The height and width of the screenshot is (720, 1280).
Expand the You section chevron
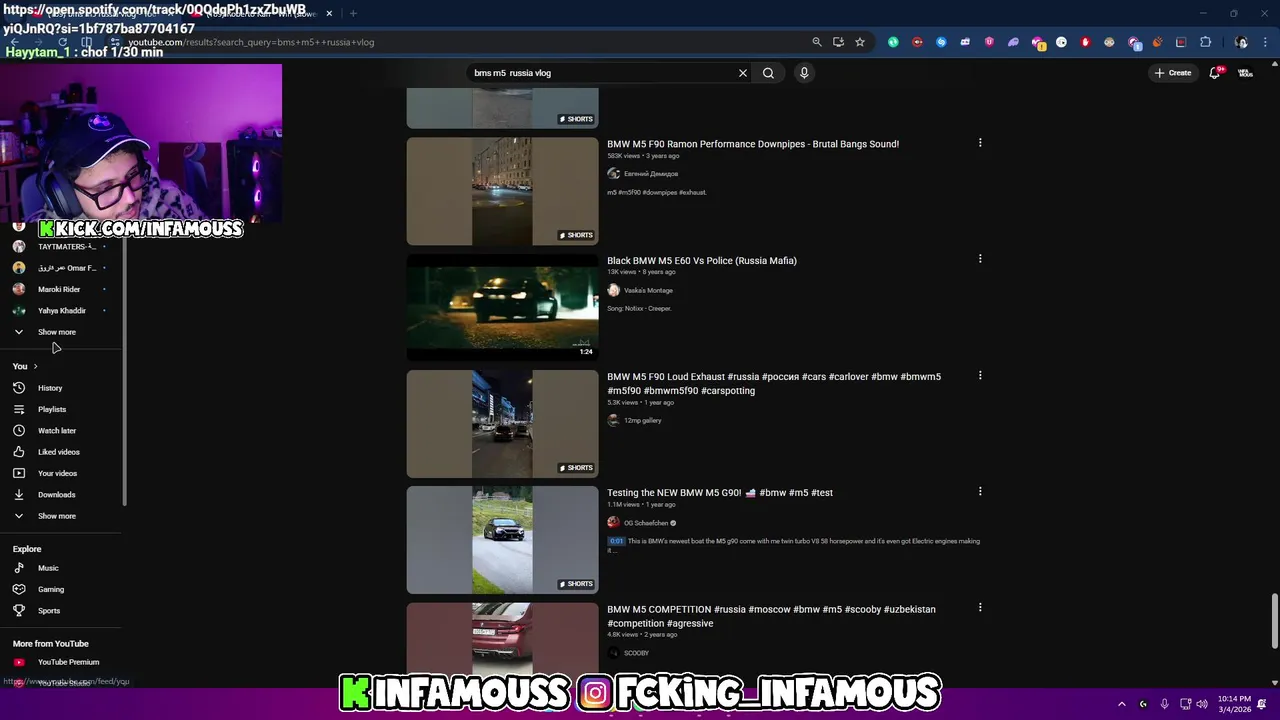[x=35, y=366]
